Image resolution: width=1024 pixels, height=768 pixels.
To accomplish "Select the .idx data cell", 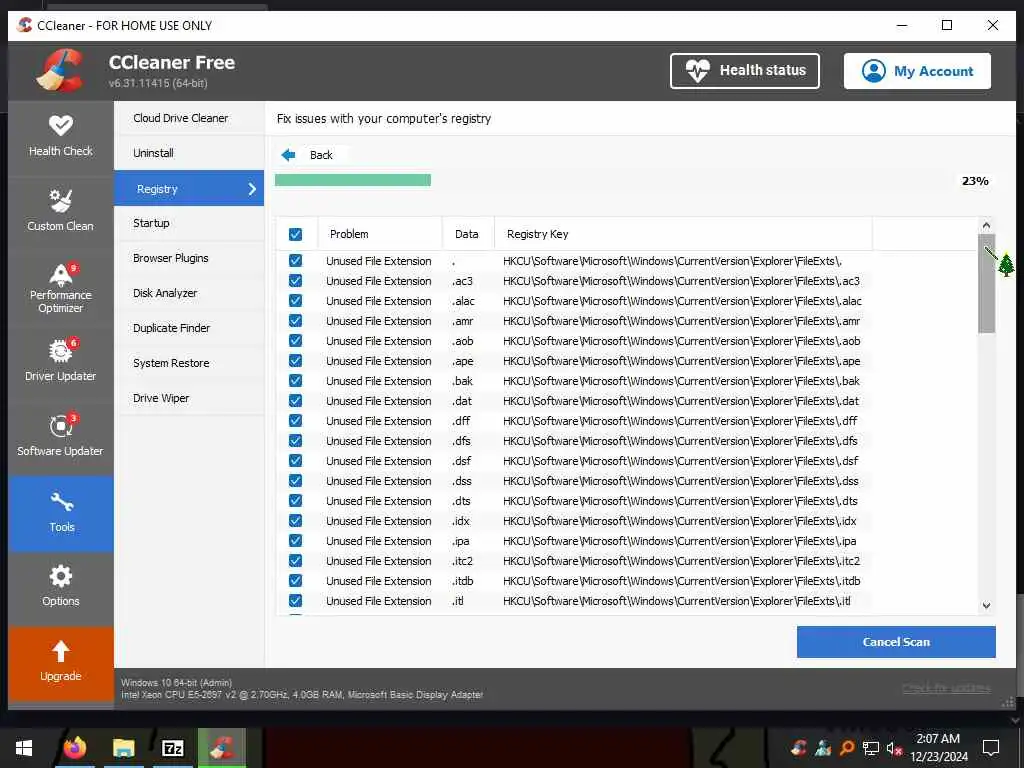I will [460, 520].
